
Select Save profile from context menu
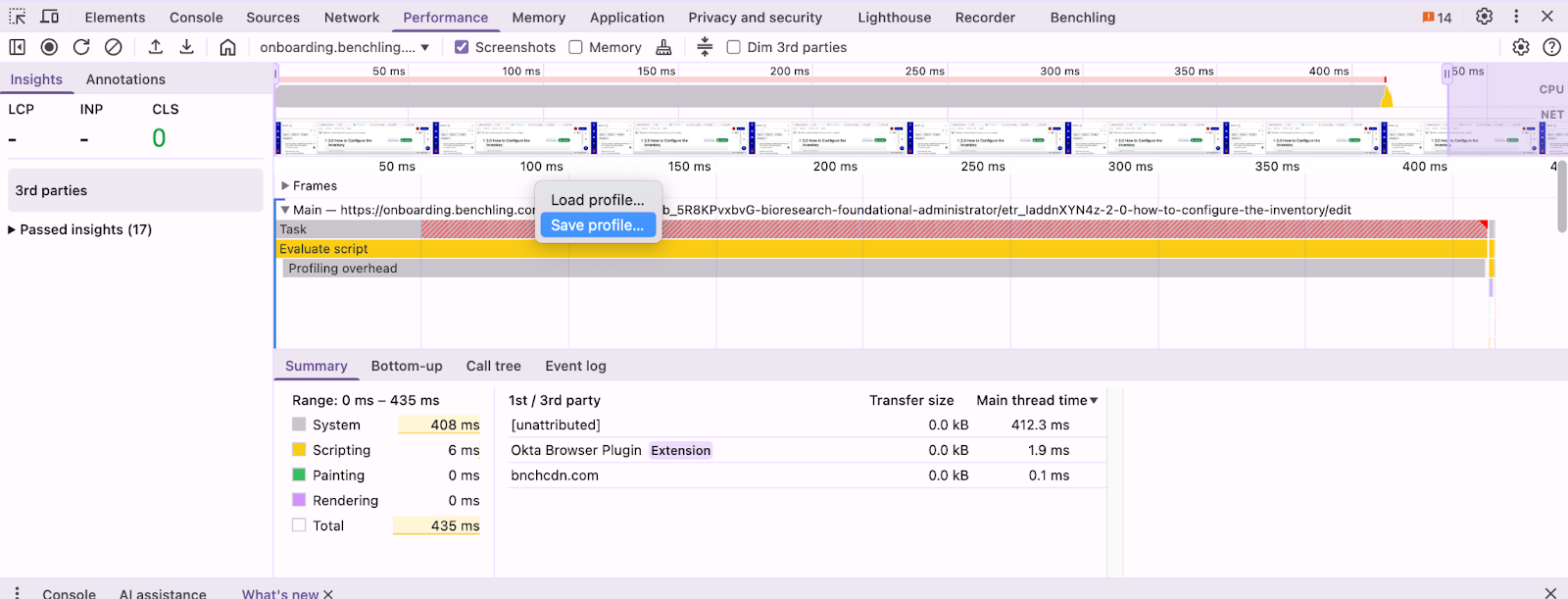click(x=597, y=225)
